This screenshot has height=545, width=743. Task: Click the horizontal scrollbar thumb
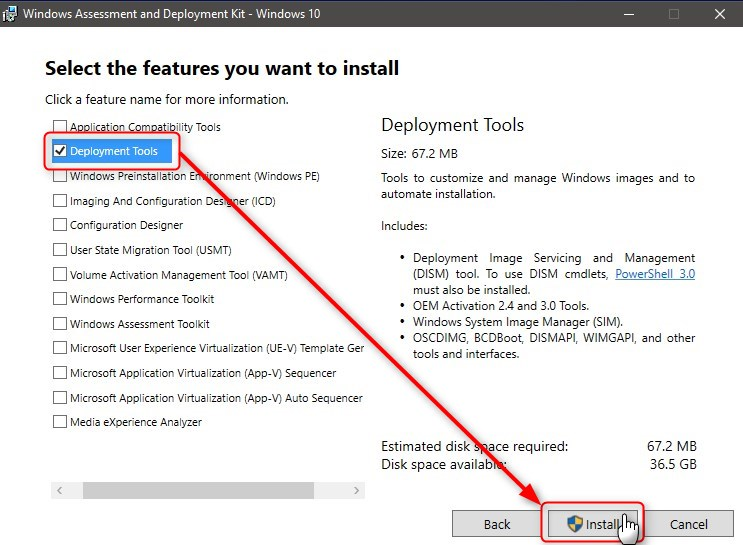pyautogui.click(x=198, y=490)
